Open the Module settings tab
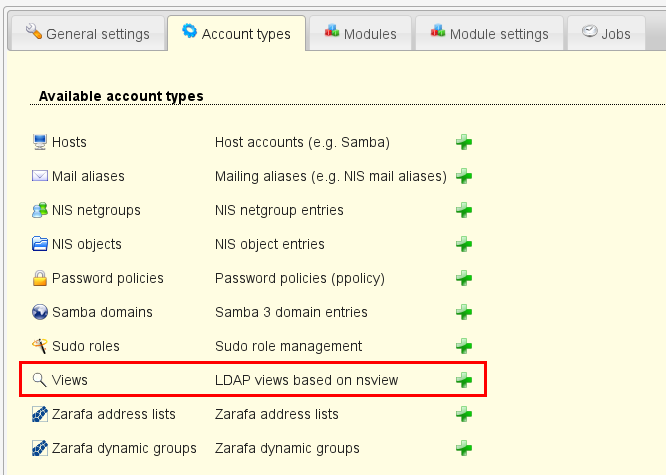The image size is (666, 475). pos(488,33)
